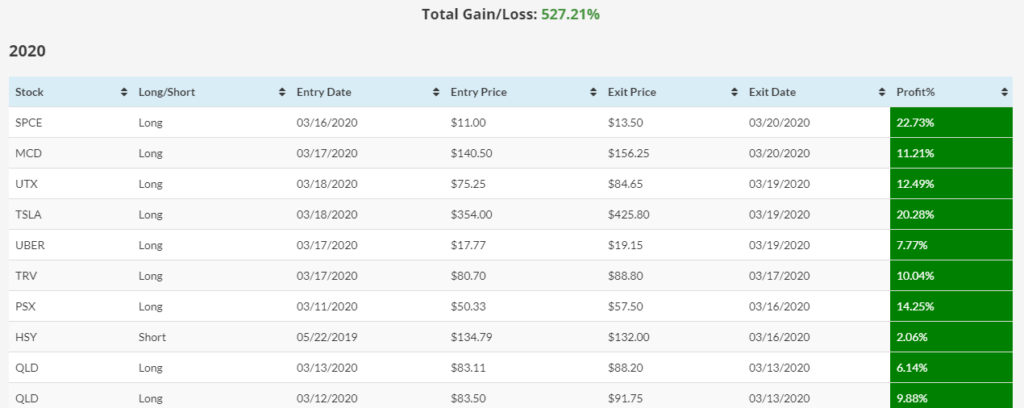1024x408 pixels.
Task: Click the Entry Price header label
Action: click(479, 93)
